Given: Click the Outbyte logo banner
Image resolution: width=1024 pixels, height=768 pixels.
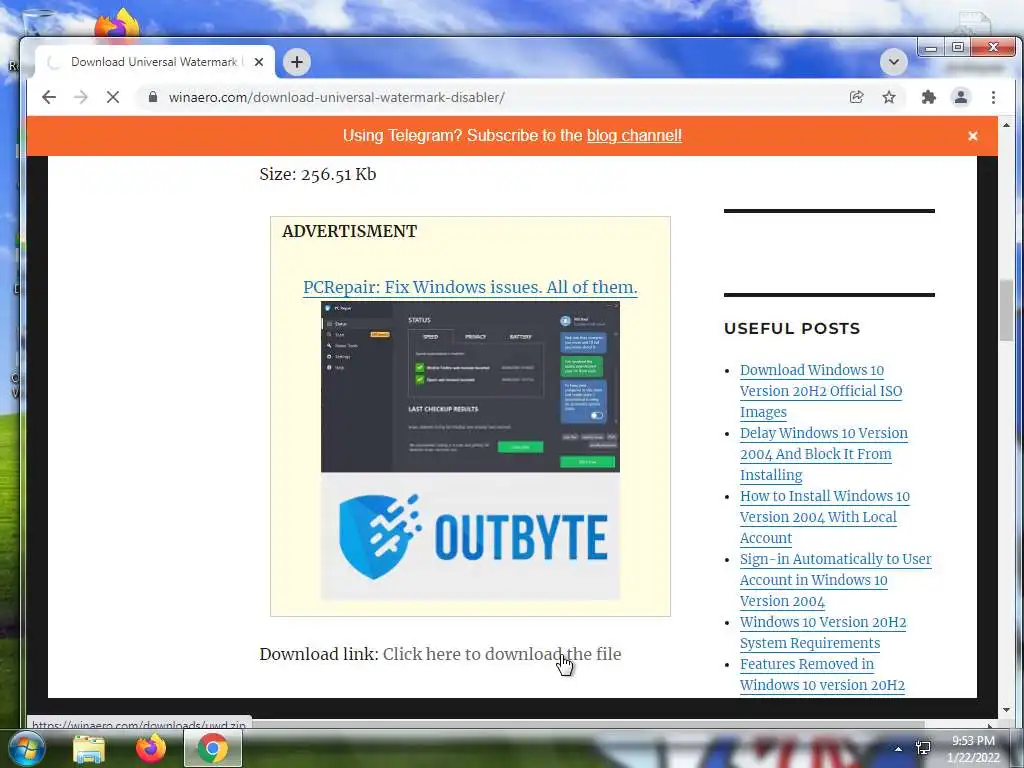Looking at the screenshot, I should [470, 536].
